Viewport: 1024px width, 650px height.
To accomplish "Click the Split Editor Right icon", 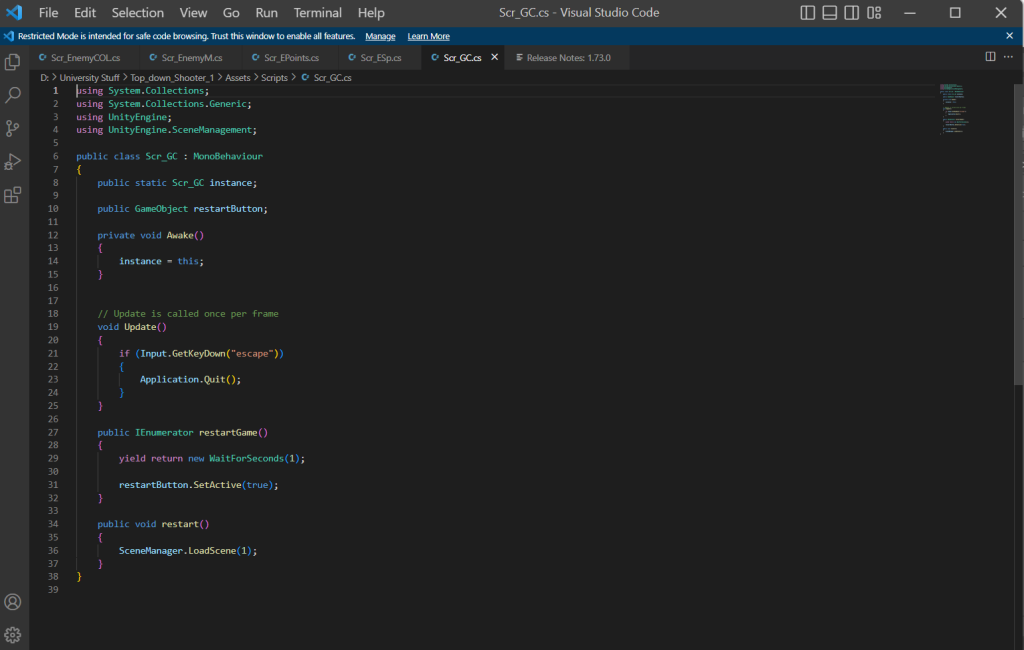I will coord(990,57).
